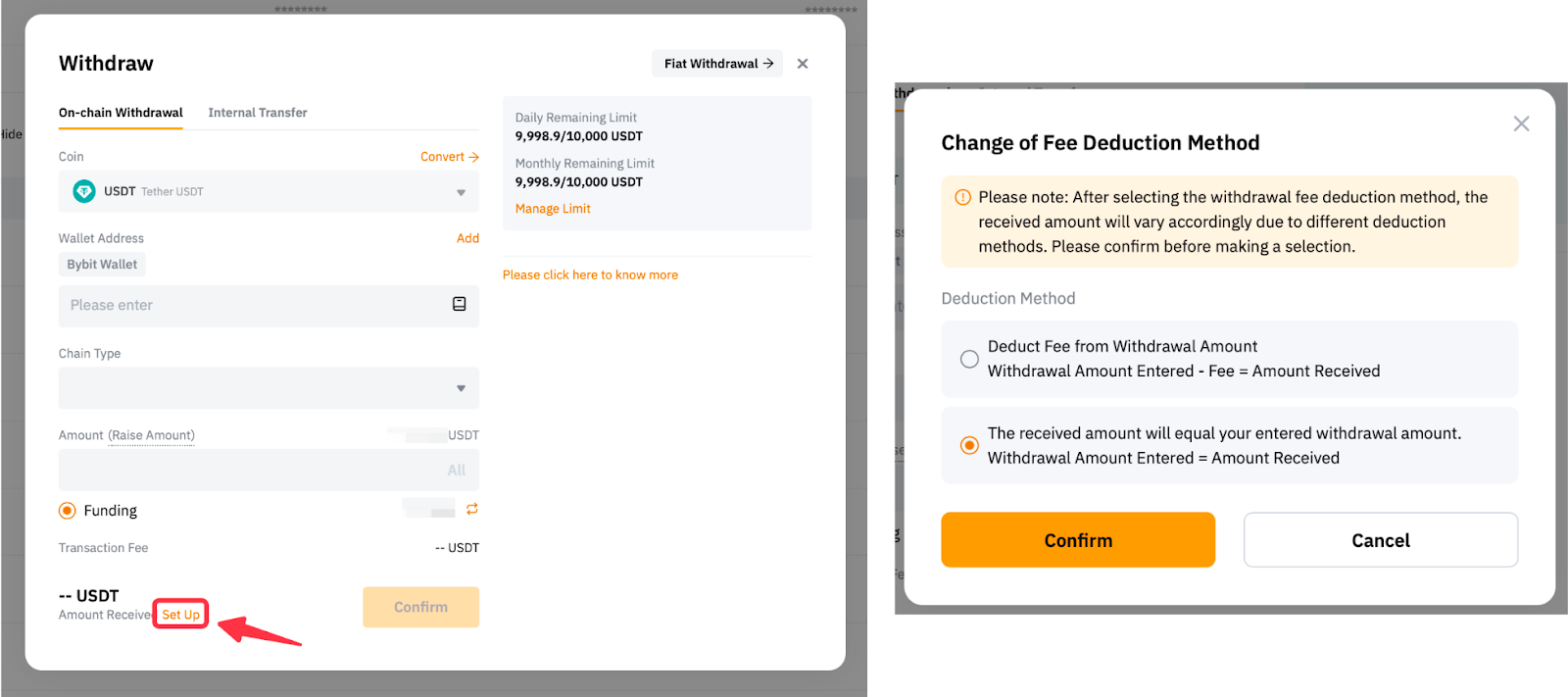Select the Funding account radio button
The height and width of the screenshot is (697, 1568).
(68, 511)
